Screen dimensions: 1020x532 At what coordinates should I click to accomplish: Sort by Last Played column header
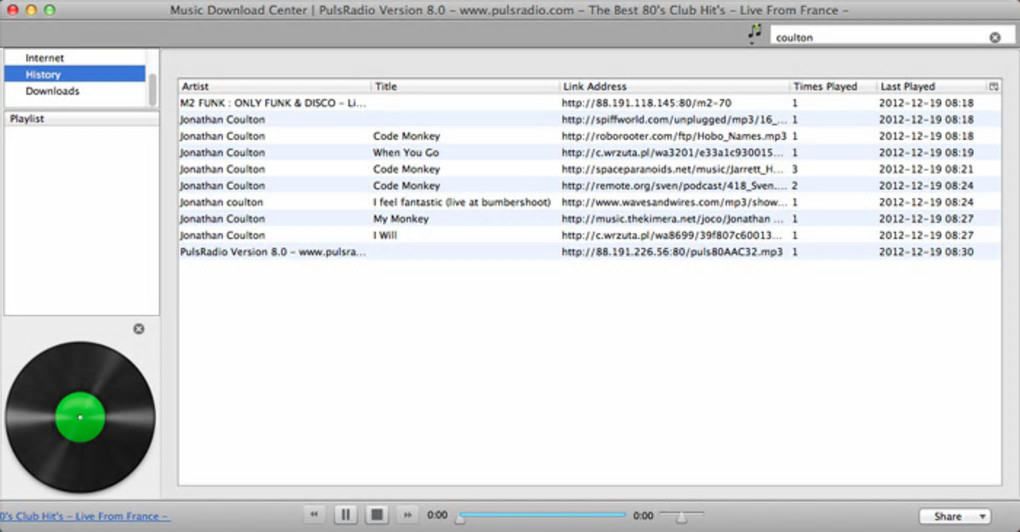click(930, 86)
